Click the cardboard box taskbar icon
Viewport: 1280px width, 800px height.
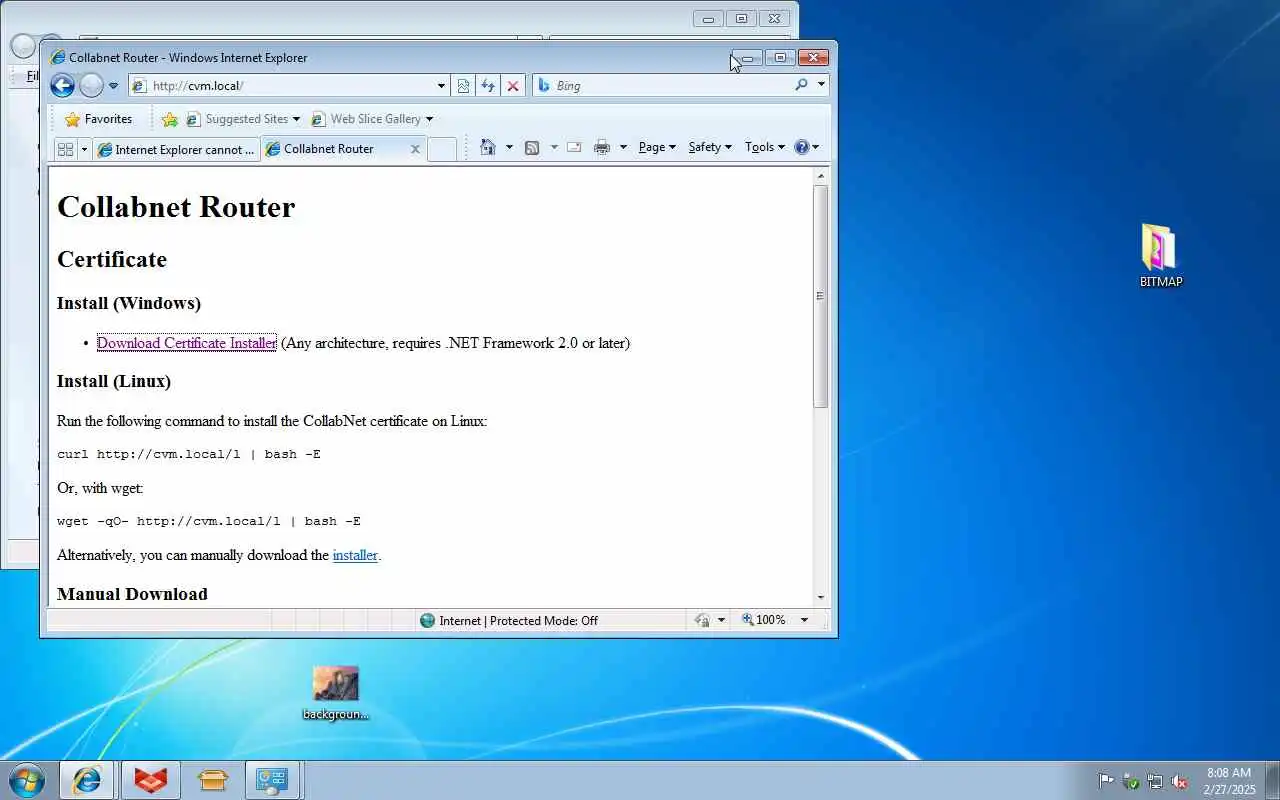coord(213,780)
